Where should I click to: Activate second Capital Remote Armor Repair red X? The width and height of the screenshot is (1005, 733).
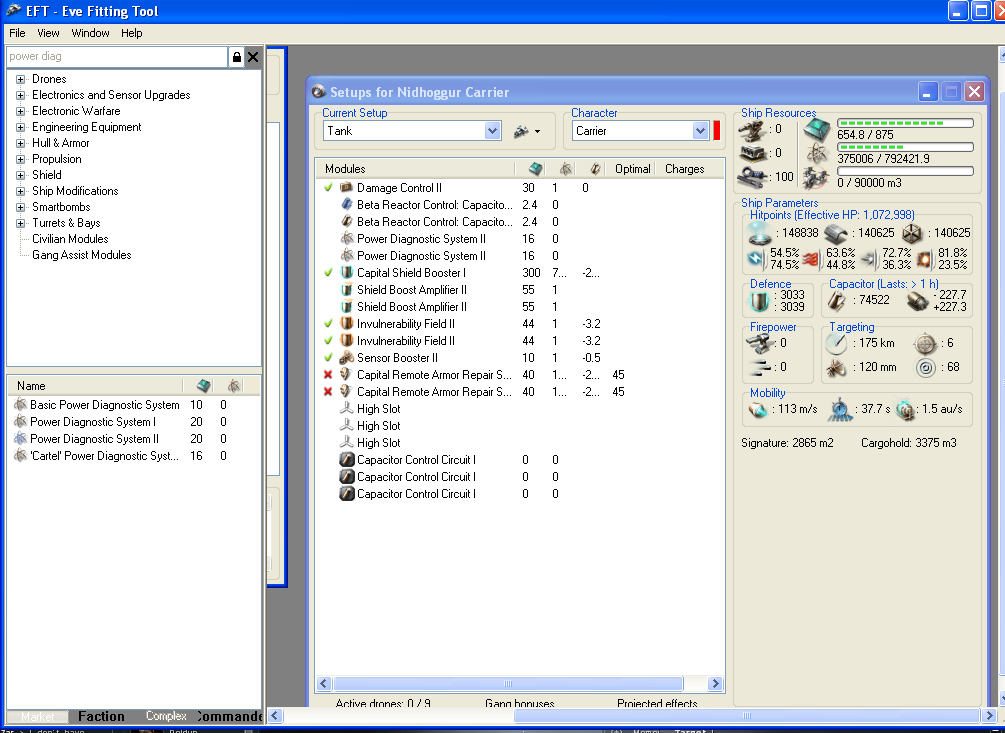[x=328, y=392]
